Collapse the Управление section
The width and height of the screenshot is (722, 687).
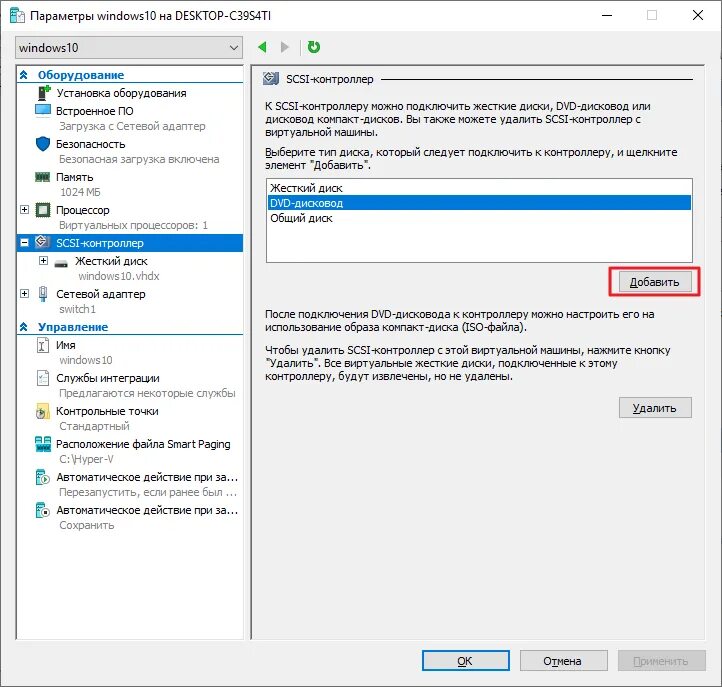click(24, 327)
